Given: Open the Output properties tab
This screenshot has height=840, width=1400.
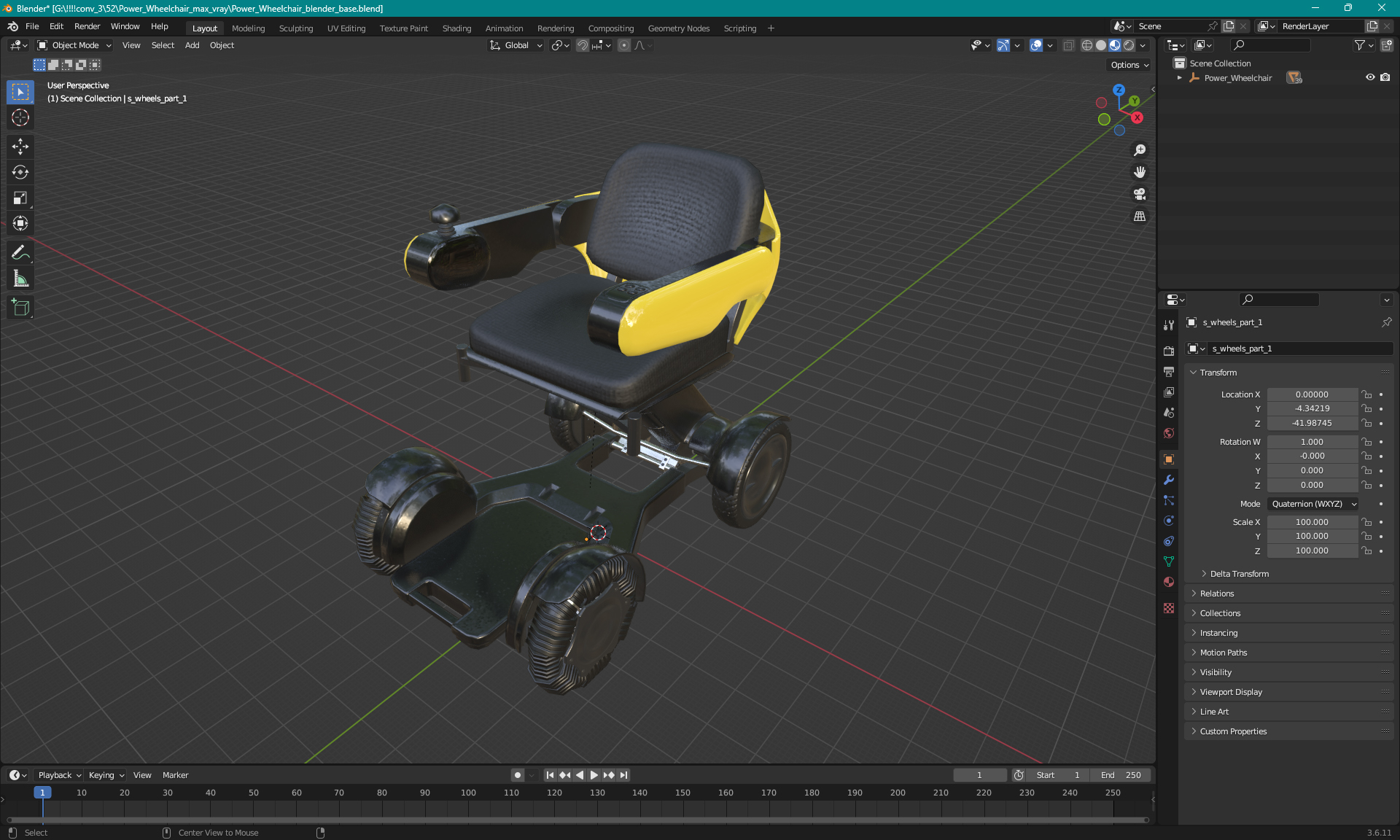Looking at the screenshot, I should point(1169,372).
